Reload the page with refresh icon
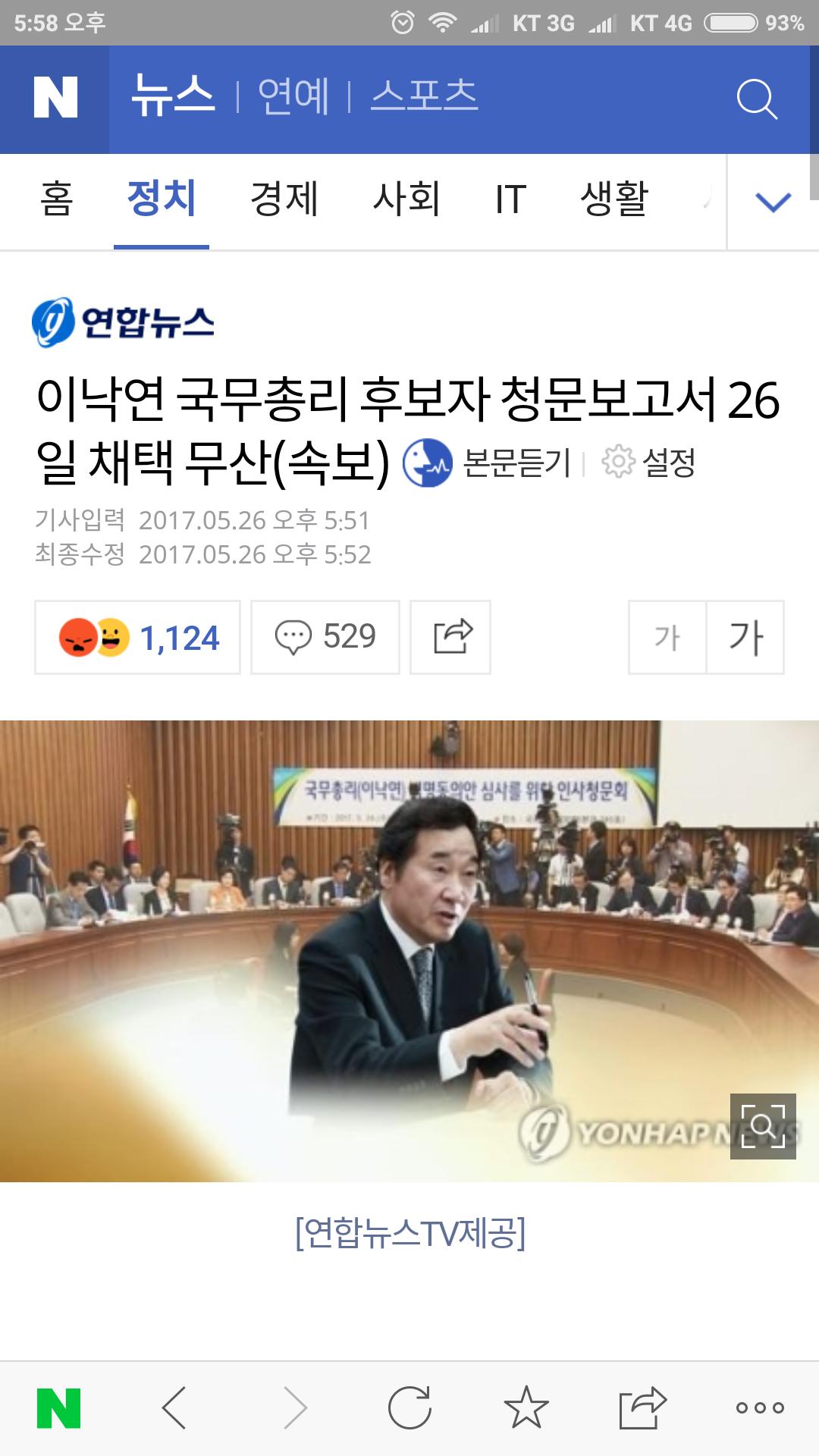 coord(409,1408)
